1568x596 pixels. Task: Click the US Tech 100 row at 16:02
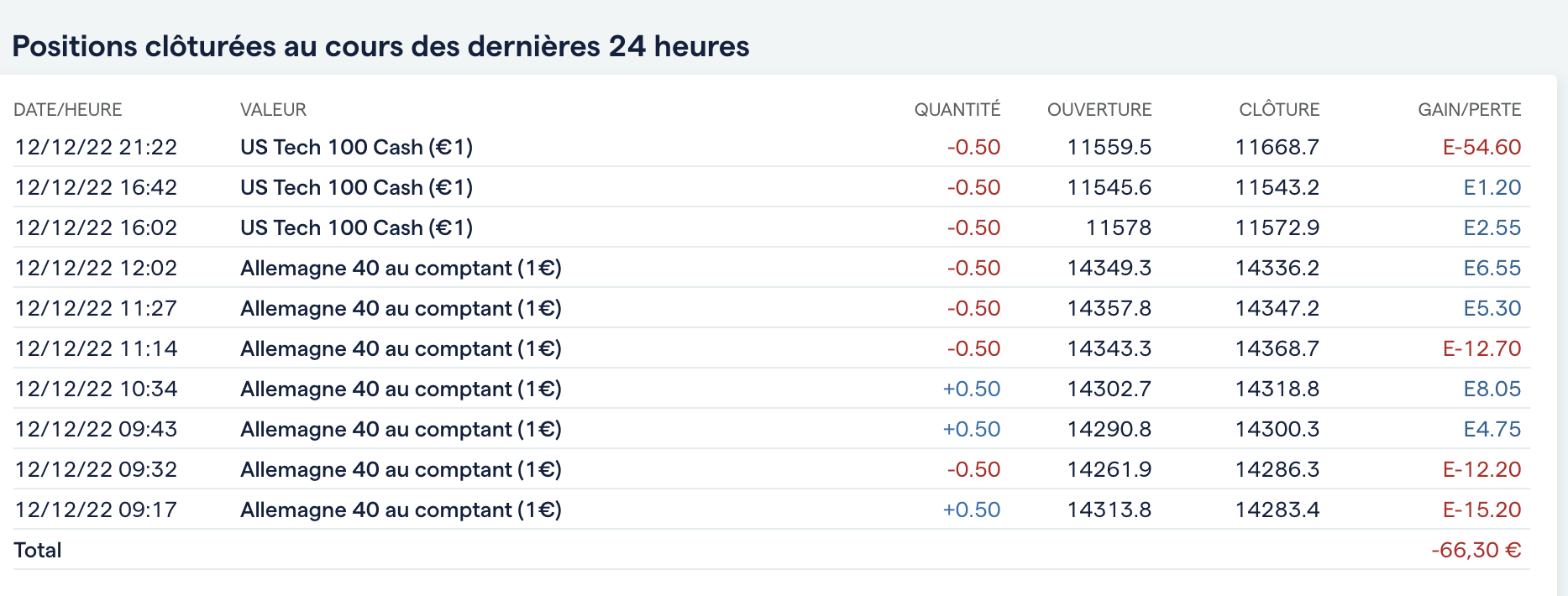(356, 228)
